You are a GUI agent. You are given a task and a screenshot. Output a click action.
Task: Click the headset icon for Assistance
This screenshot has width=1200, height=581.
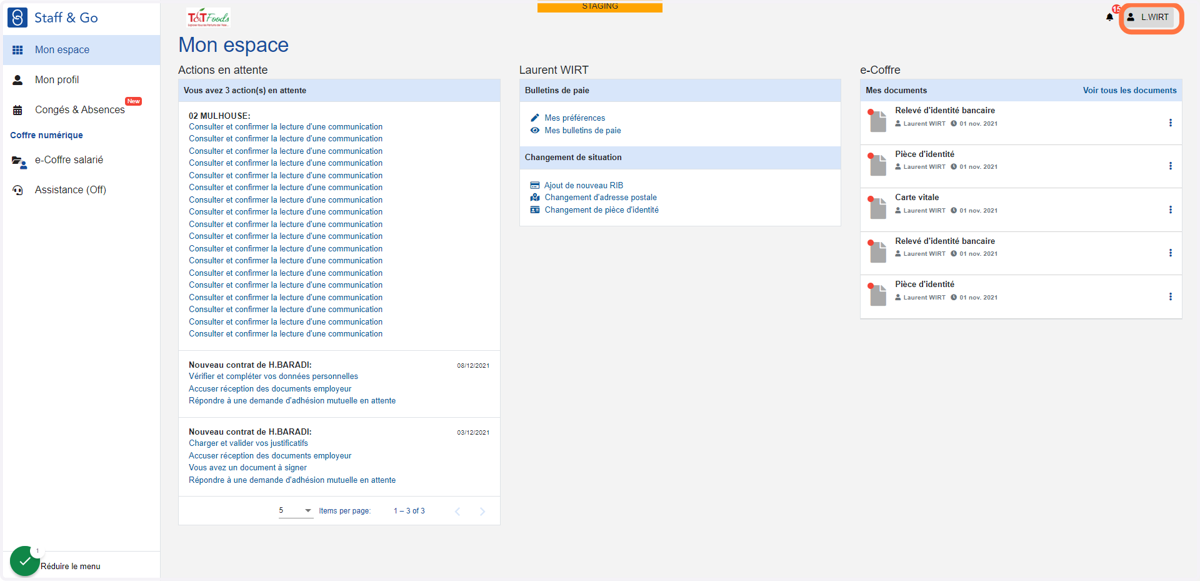pos(17,190)
